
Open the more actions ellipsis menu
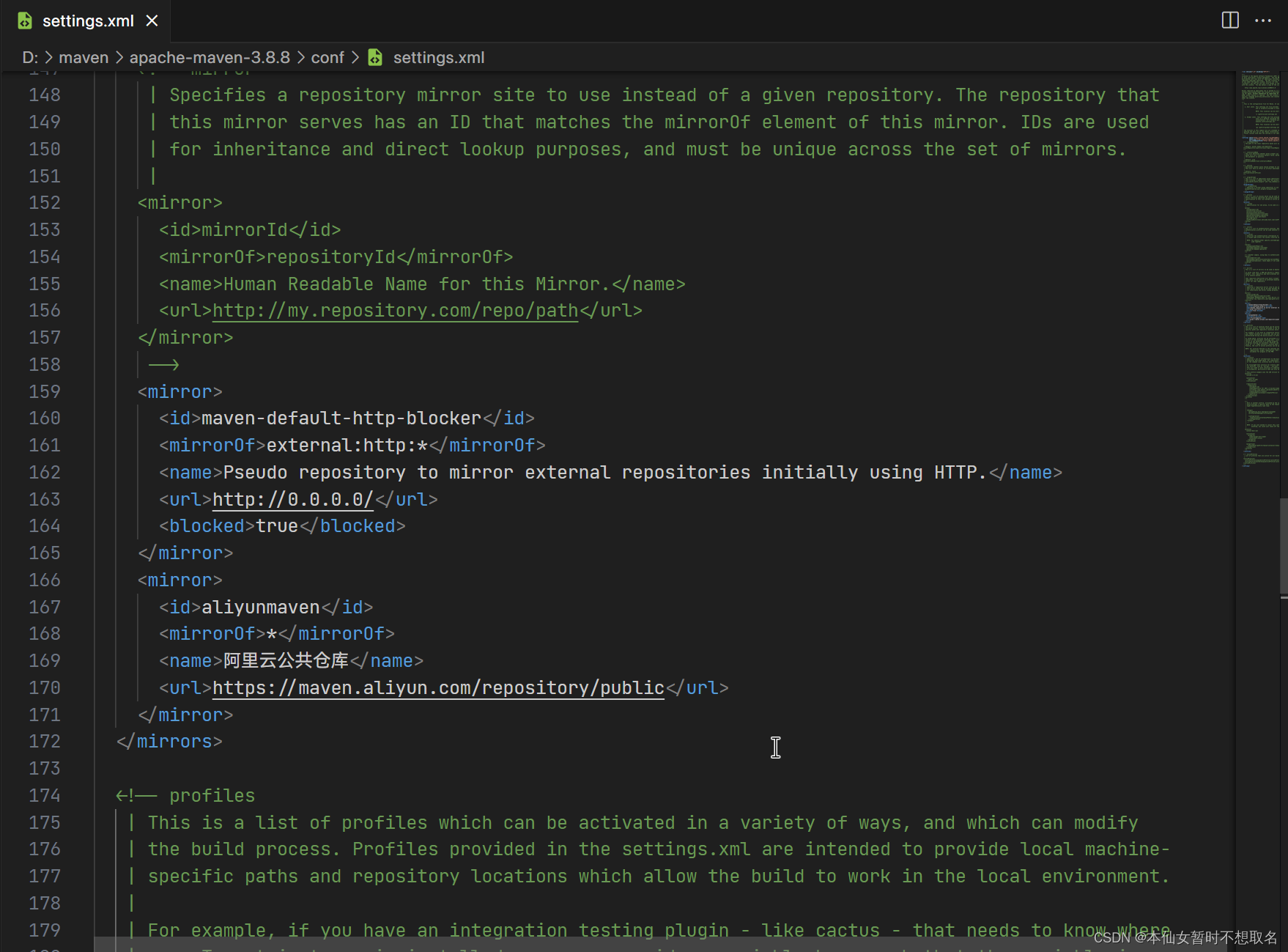pos(1263,21)
